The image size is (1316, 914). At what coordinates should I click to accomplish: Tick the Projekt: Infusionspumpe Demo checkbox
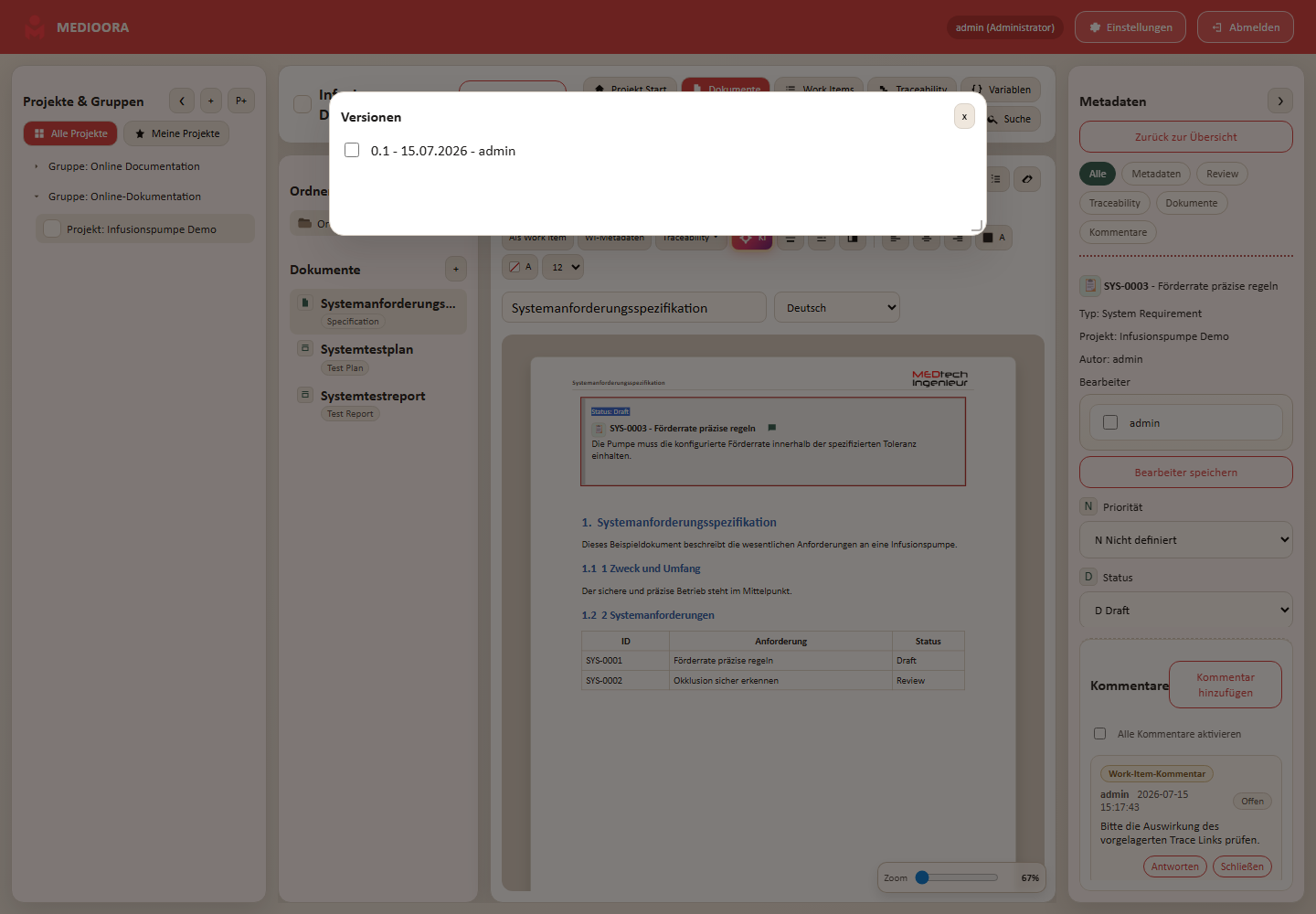click(x=52, y=228)
